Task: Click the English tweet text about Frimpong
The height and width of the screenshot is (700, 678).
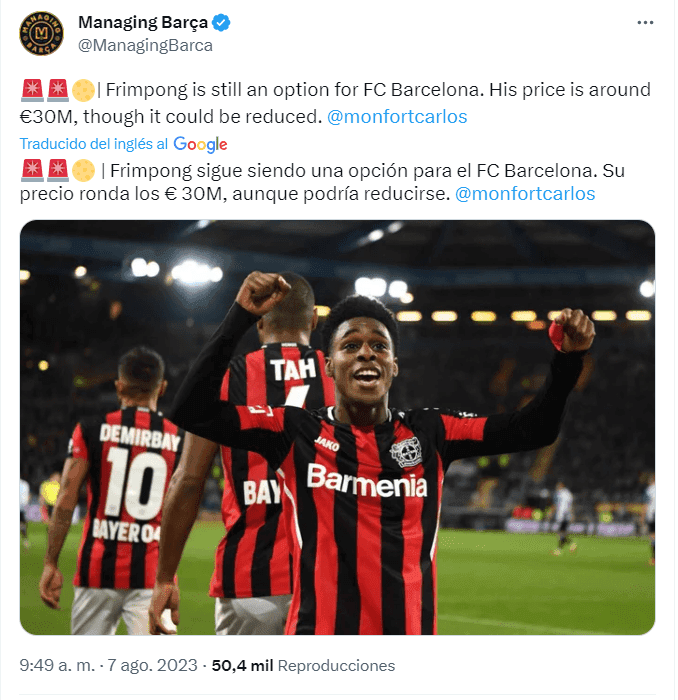Action: (335, 103)
